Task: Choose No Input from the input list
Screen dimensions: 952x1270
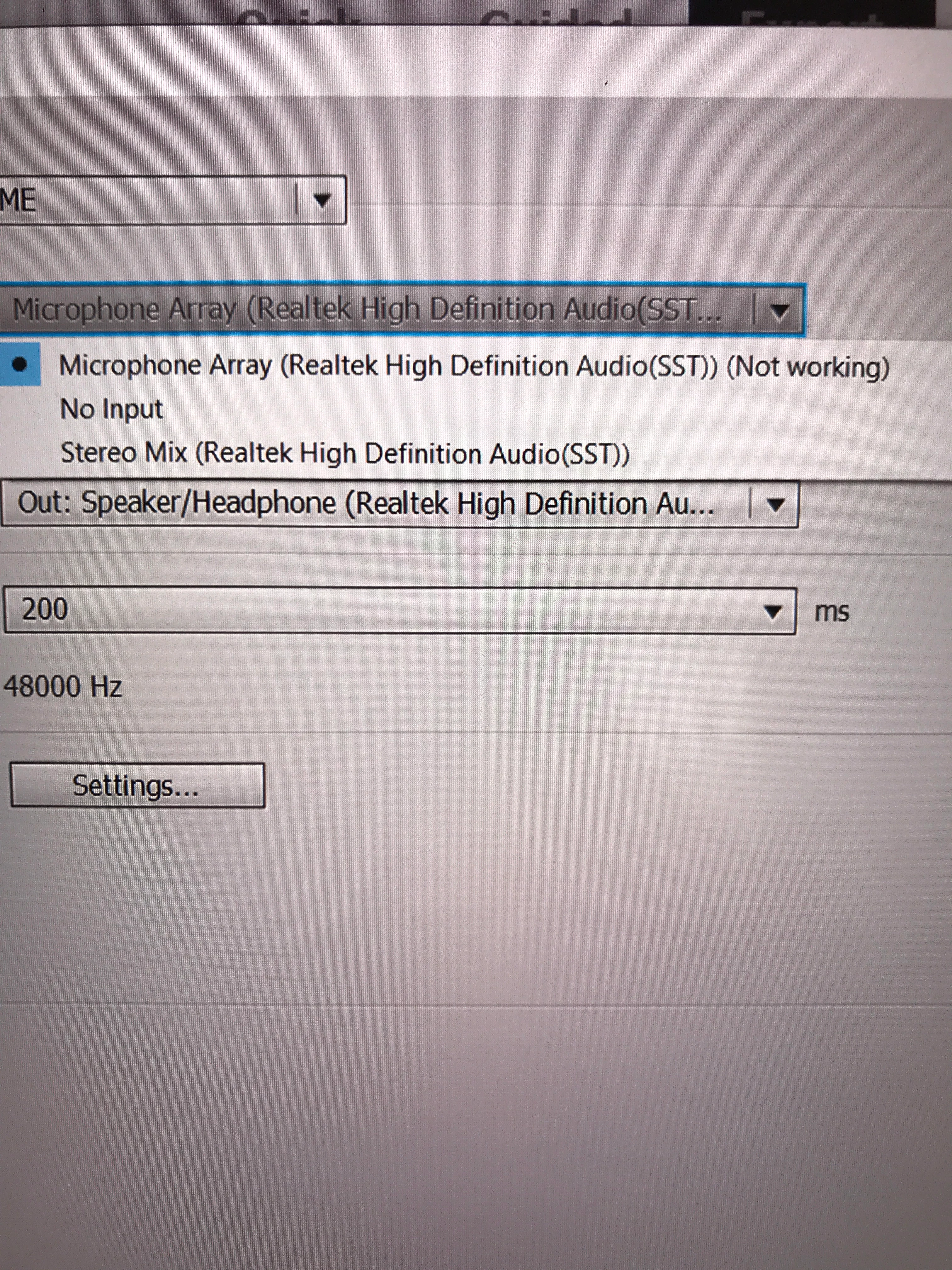Action: (111, 409)
